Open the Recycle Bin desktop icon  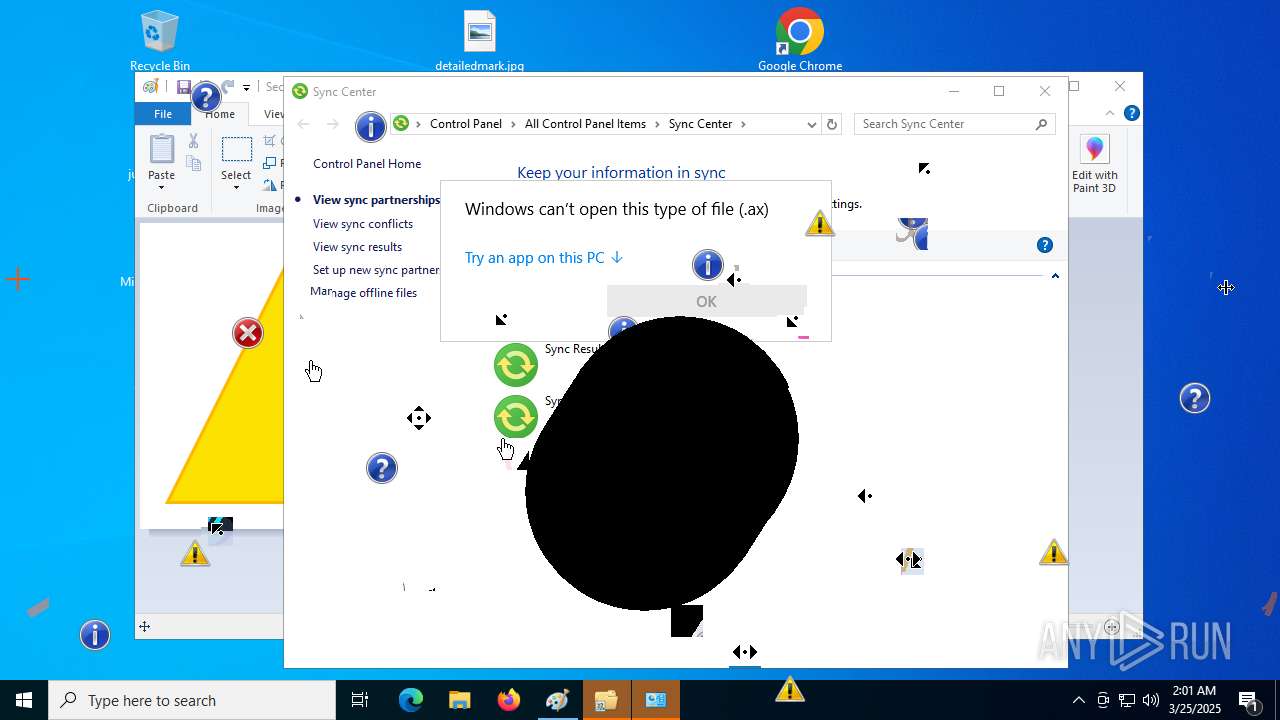[160, 41]
